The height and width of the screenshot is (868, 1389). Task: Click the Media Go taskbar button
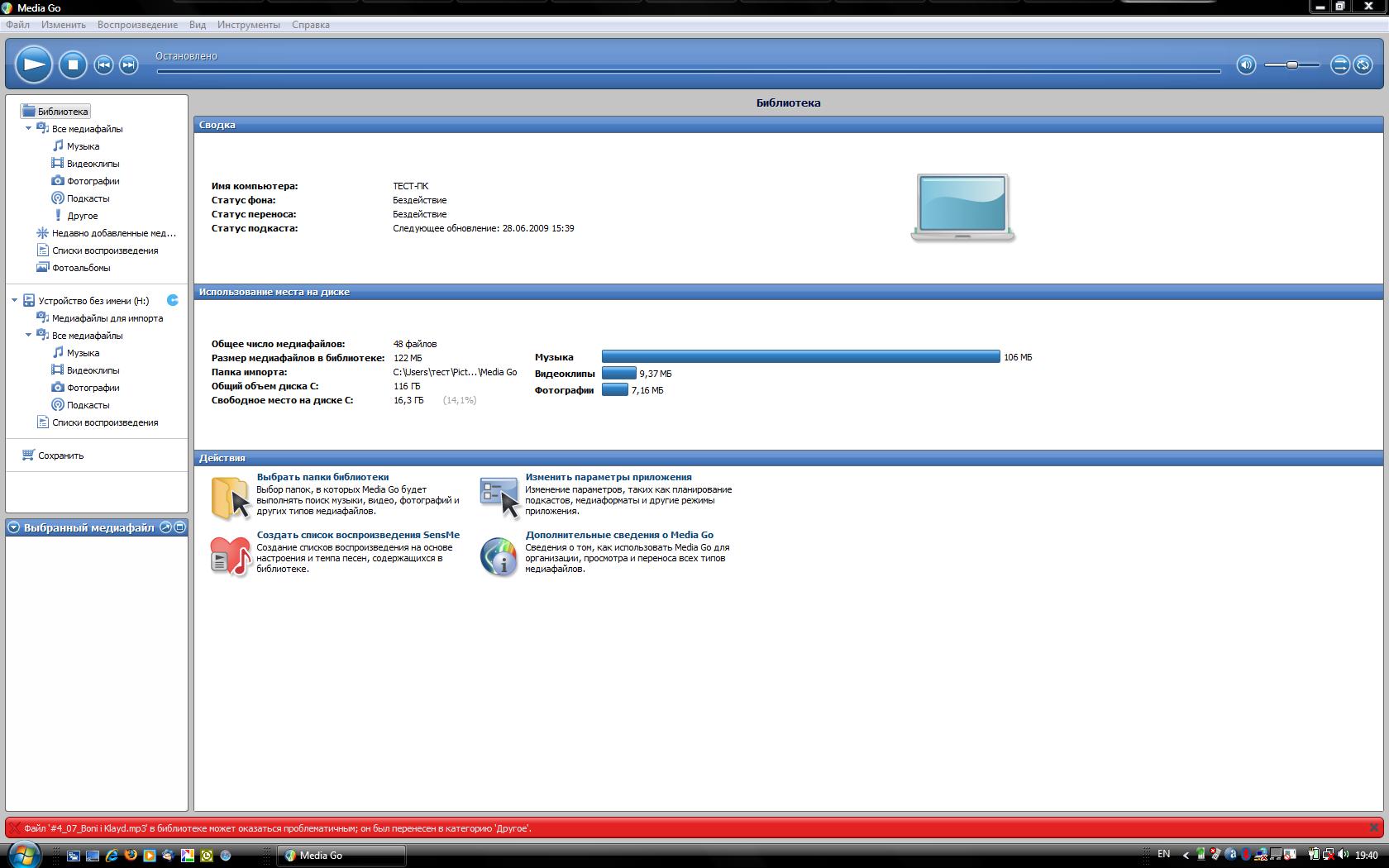pyautogui.click(x=341, y=856)
